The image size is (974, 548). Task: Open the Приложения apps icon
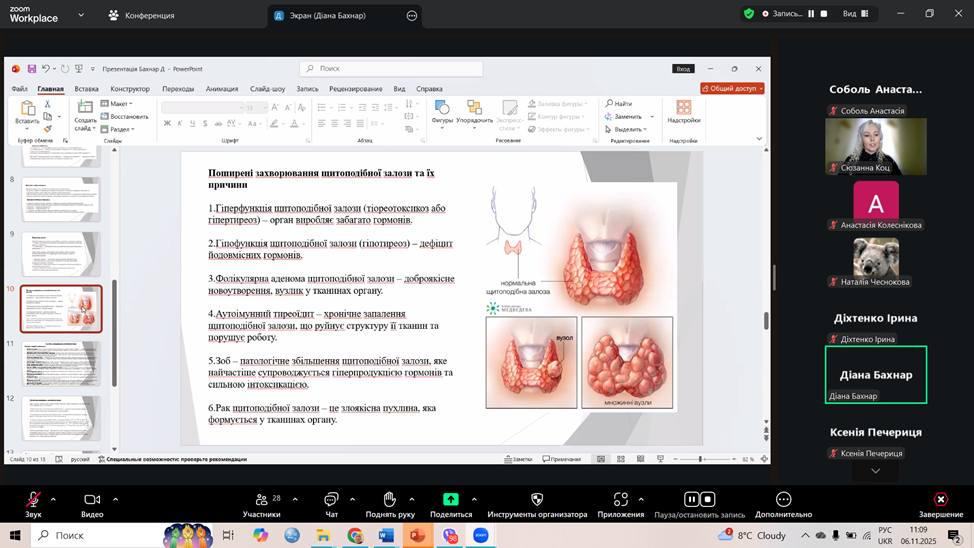(620, 499)
